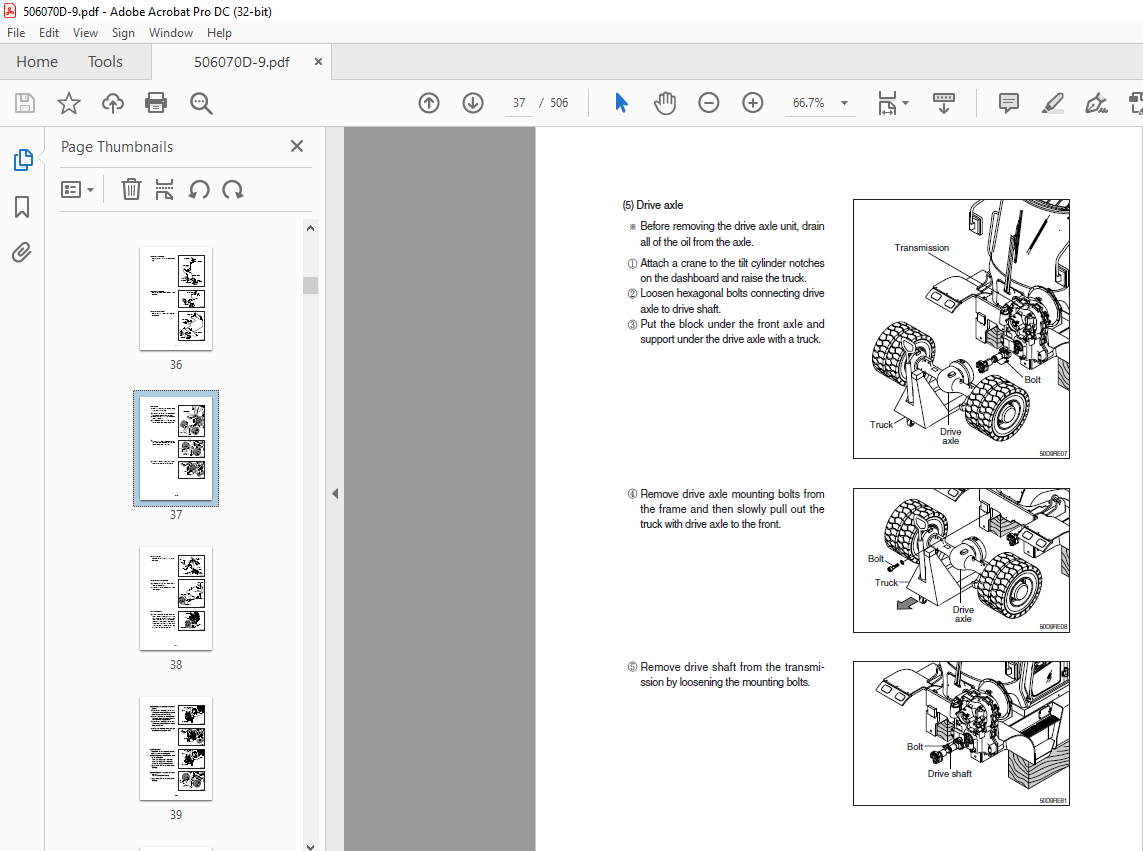Click the Save file icon

[x=25, y=103]
